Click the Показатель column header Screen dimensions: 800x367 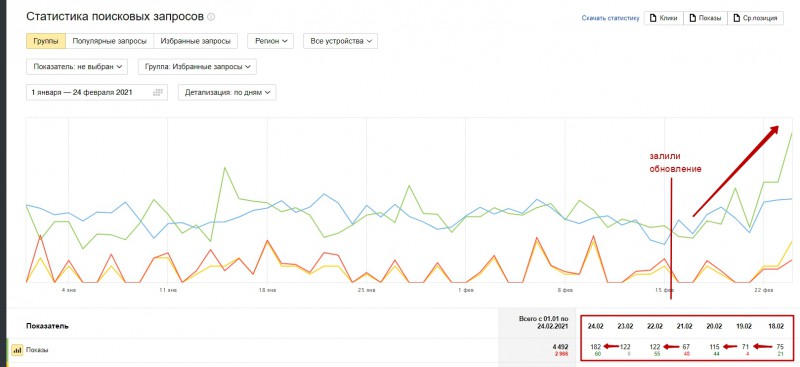[x=47, y=326]
